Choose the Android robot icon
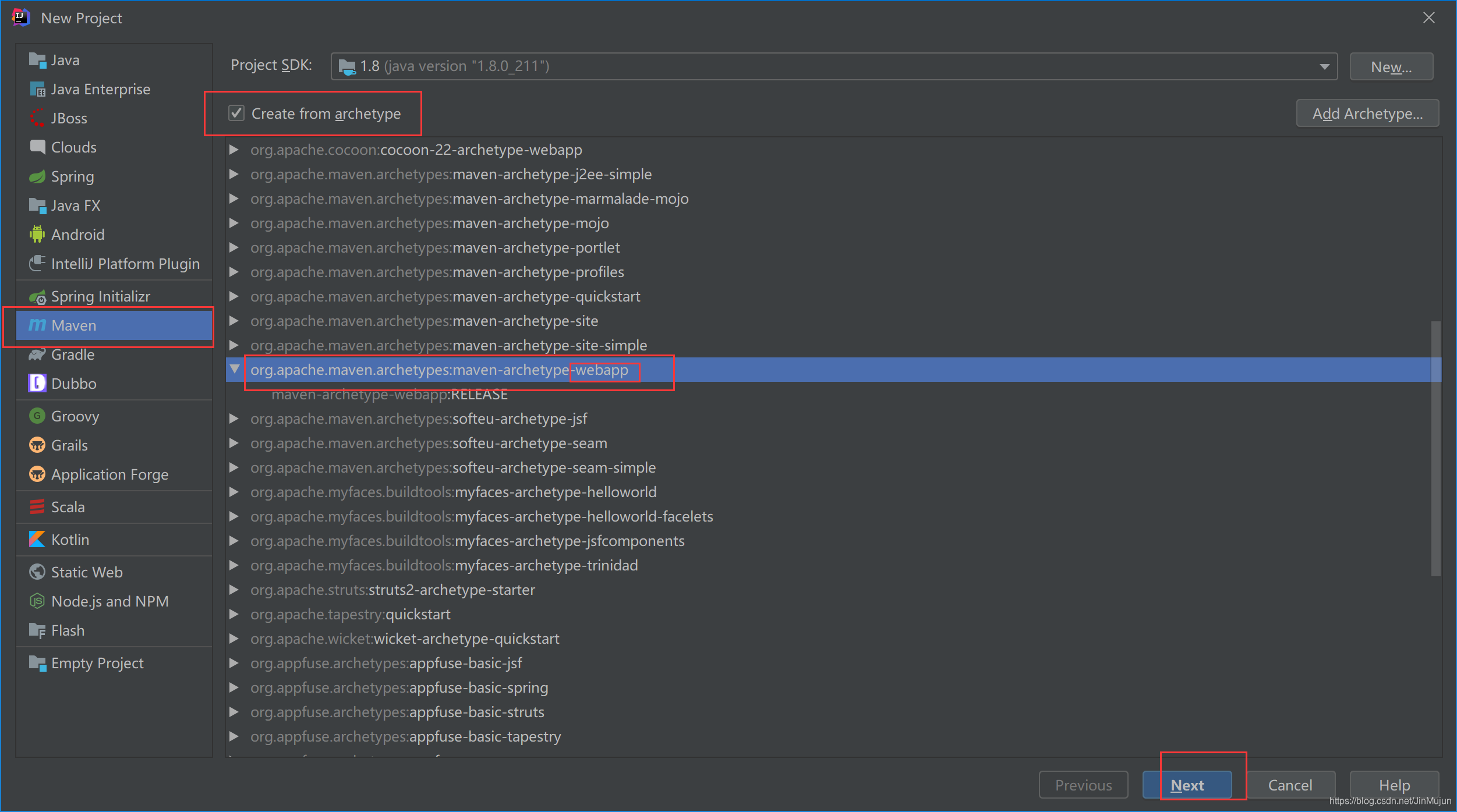This screenshot has width=1457, height=812. [x=37, y=235]
